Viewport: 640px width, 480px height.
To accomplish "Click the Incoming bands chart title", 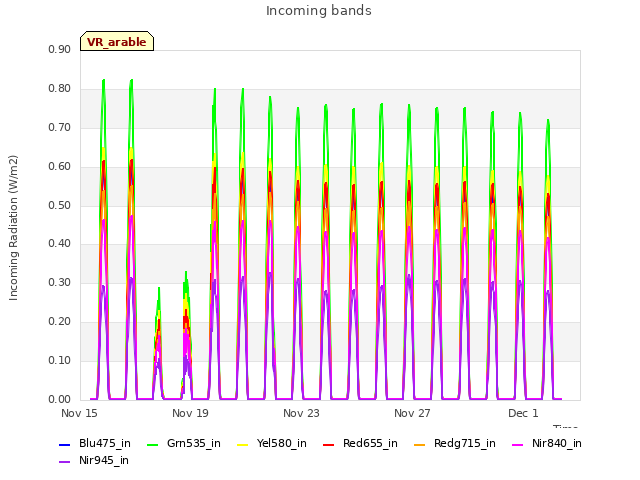I will click(x=319, y=11).
